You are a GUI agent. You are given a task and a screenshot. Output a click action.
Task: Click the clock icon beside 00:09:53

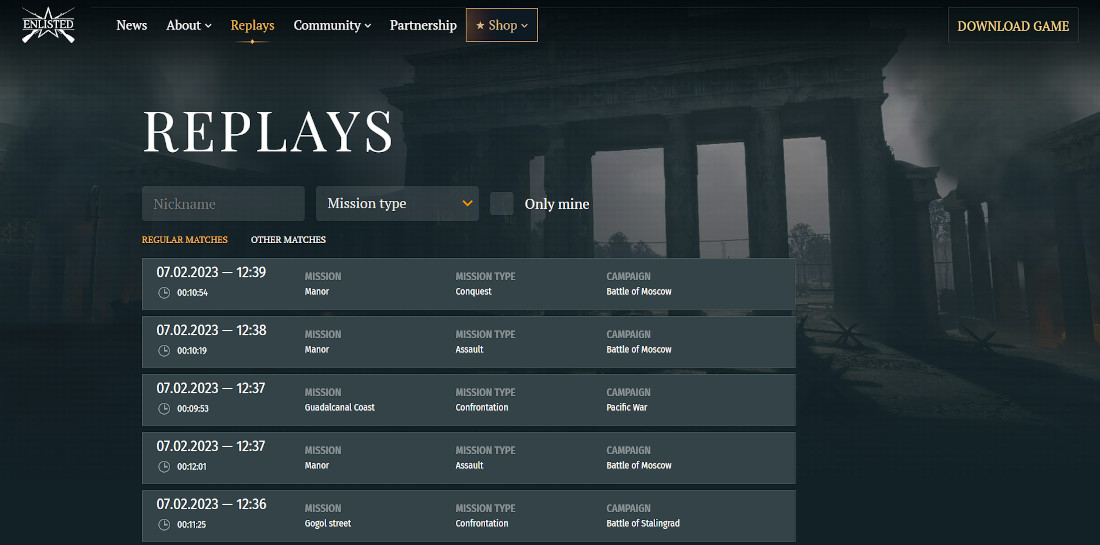tap(164, 408)
